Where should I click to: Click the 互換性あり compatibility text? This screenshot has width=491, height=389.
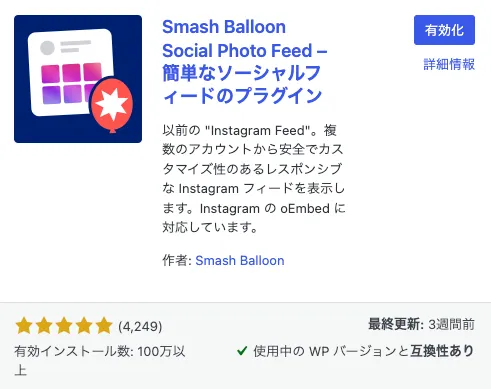pyautogui.click(x=442, y=351)
